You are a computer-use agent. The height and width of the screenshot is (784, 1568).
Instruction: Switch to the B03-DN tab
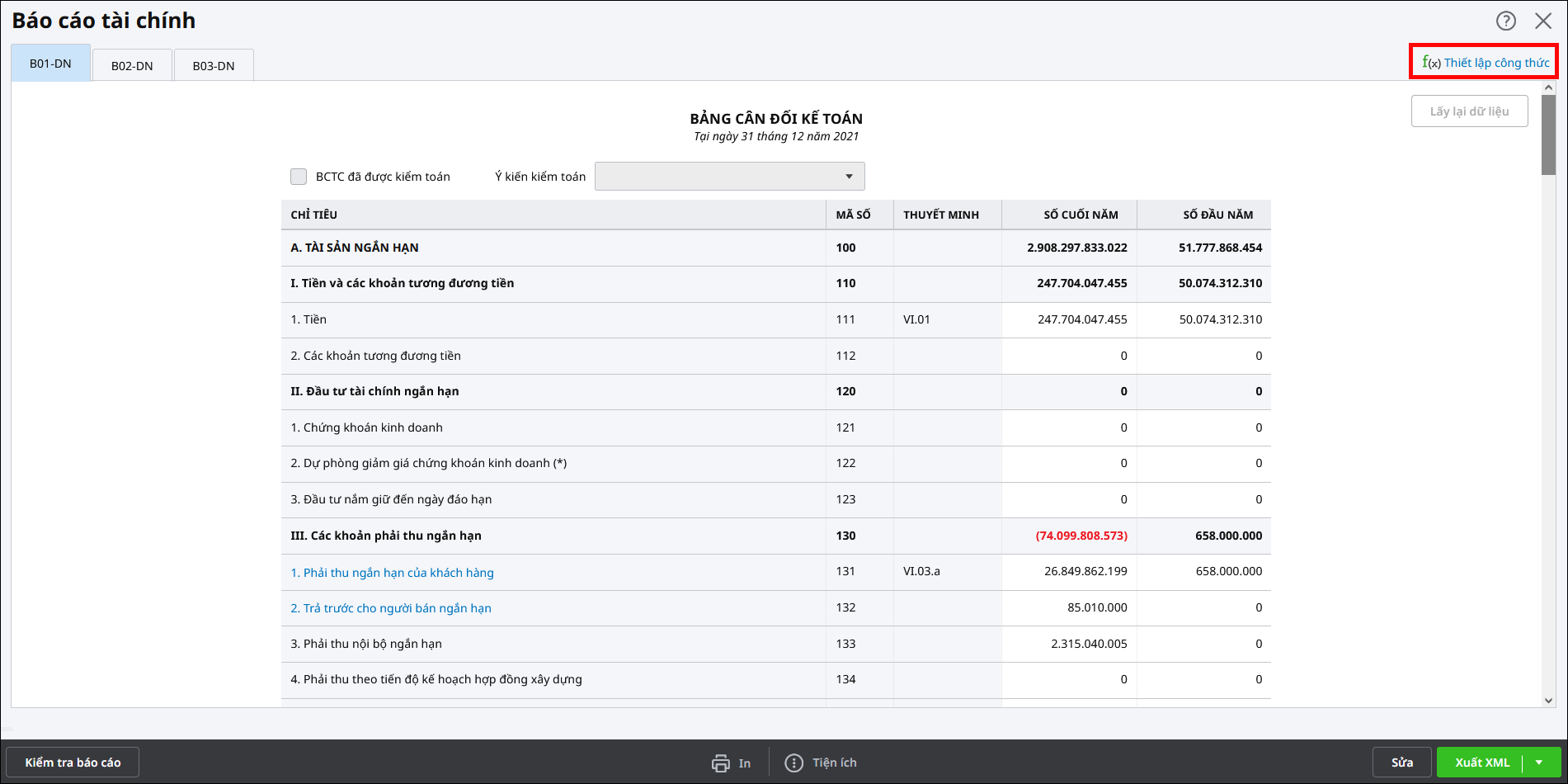point(214,66)
